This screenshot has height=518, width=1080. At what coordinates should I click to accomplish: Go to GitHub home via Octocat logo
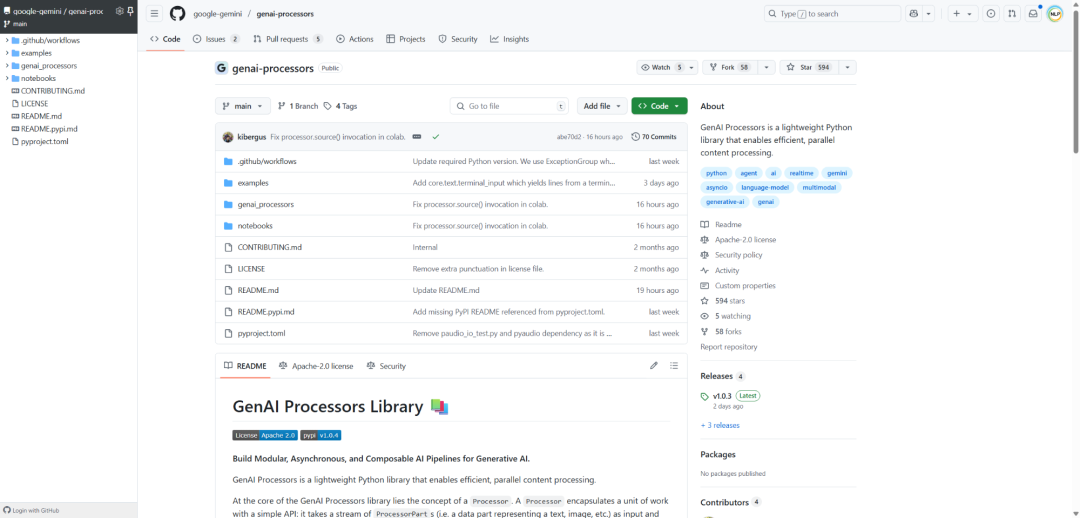point(178,14)
